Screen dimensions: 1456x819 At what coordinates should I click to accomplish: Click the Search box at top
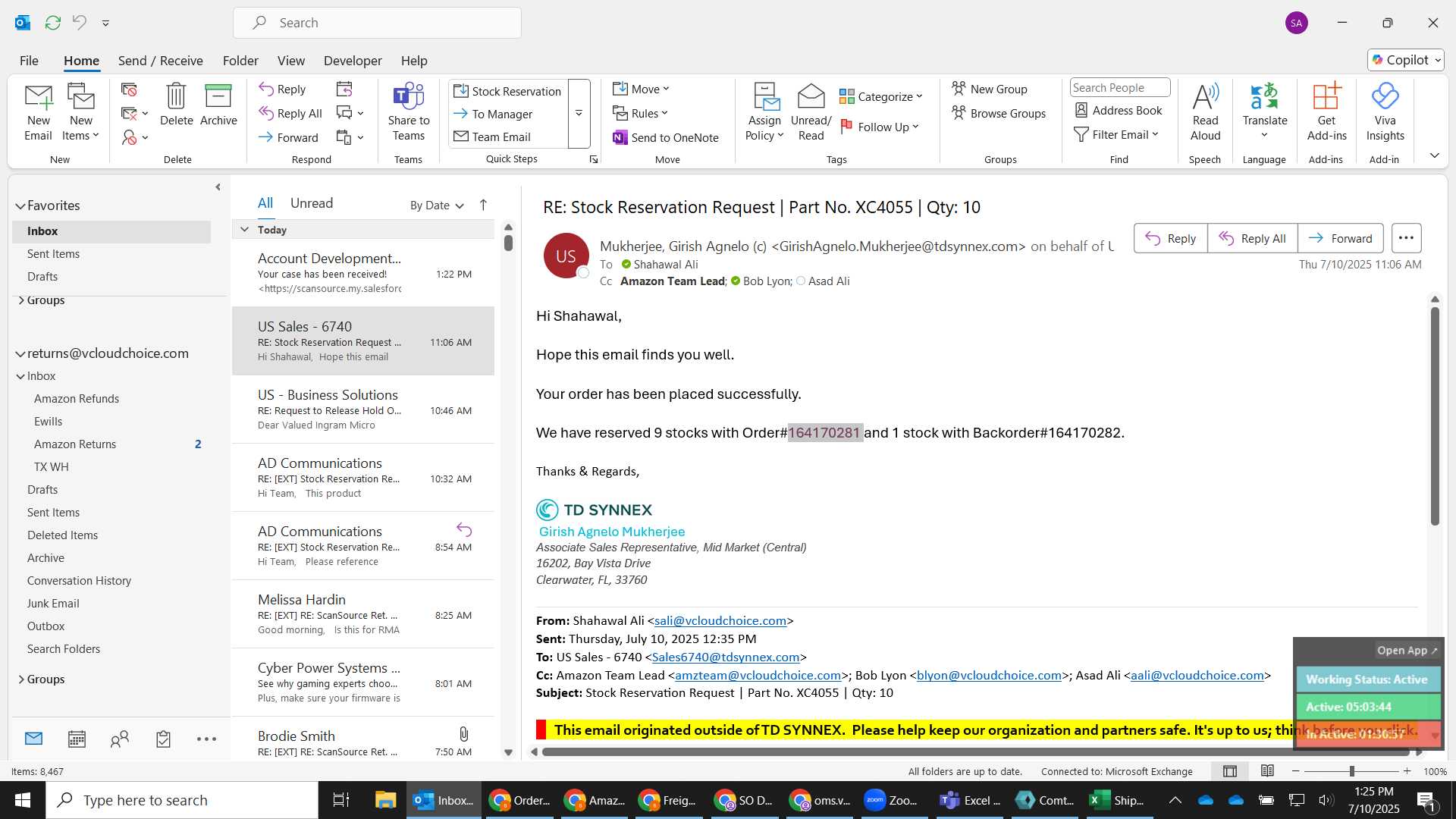tap(377, 23)
